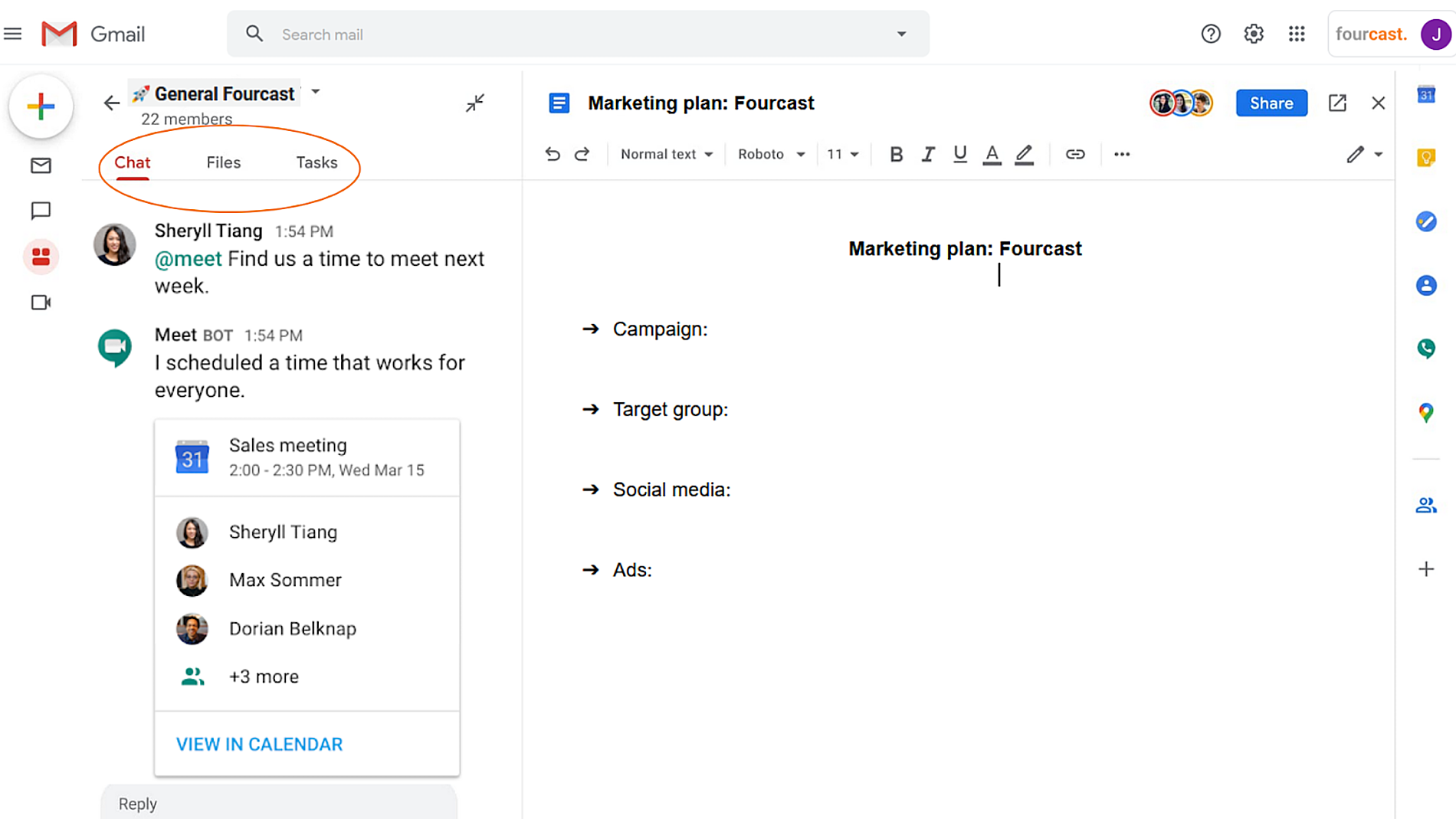Select attendee Max Sommer
This screenshot has width=1456, height=819.
click(285, 580)
